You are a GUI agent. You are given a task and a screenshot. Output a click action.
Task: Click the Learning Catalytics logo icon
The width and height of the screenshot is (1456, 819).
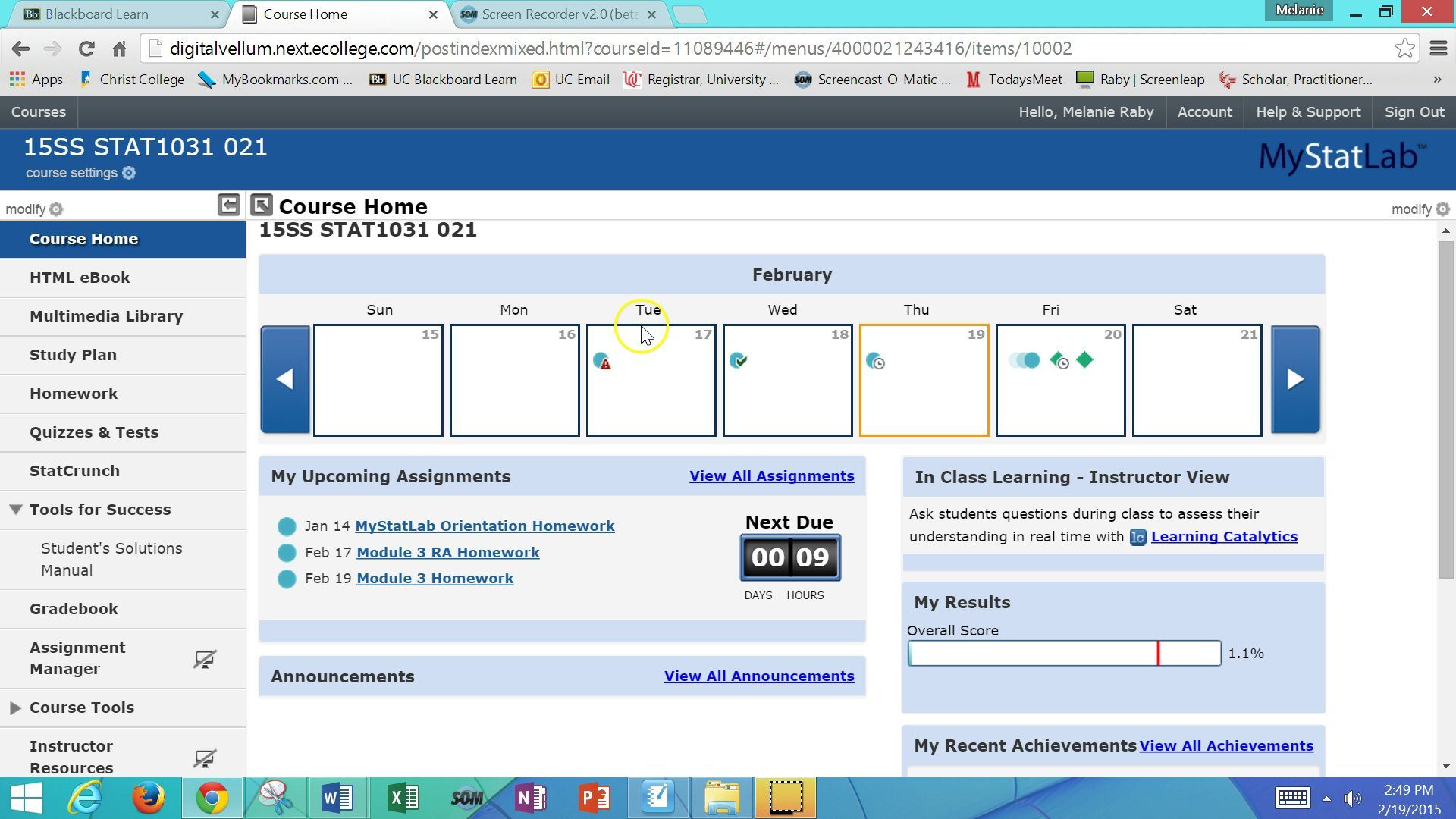1137,538
